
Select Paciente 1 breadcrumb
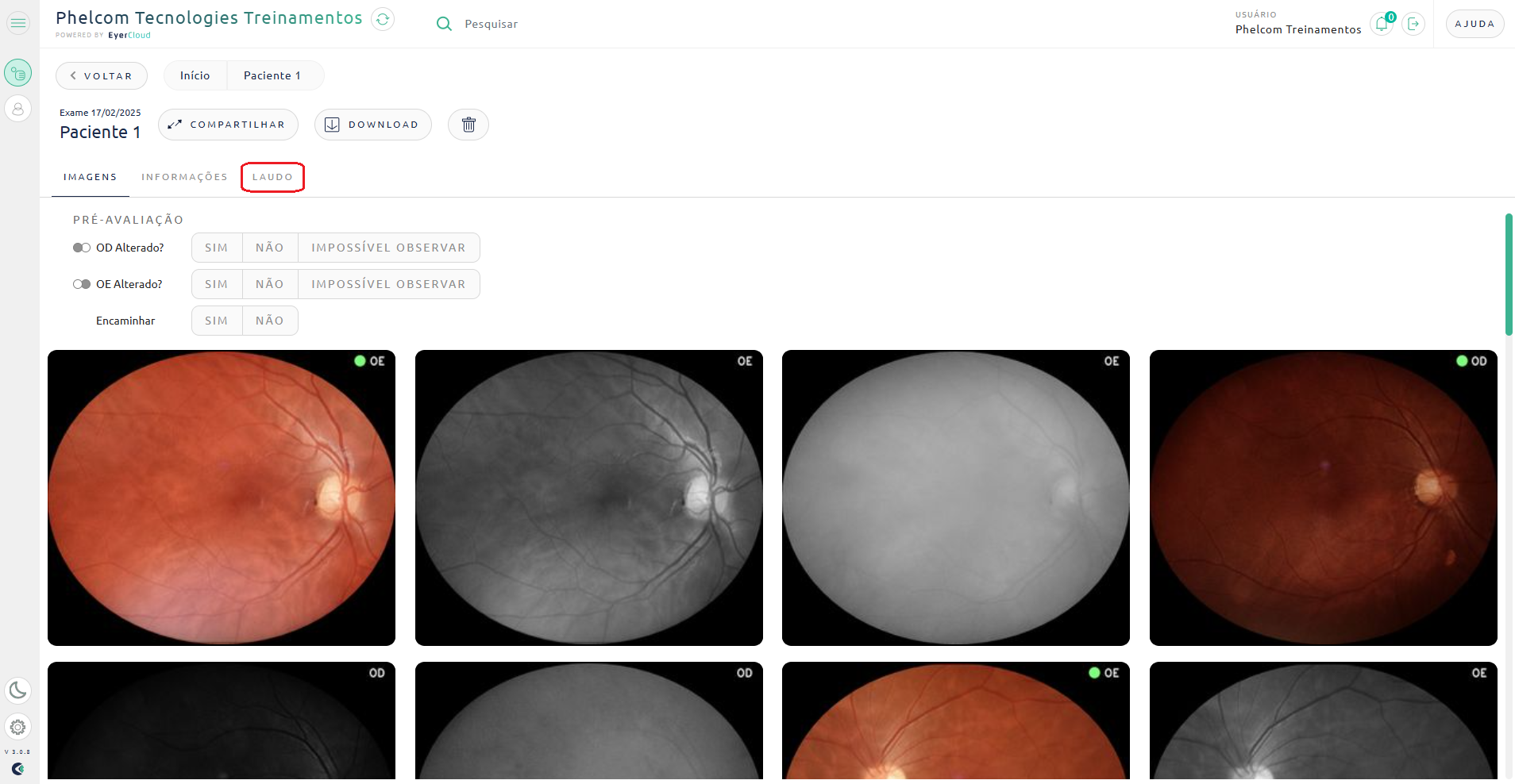pos(272,75)
